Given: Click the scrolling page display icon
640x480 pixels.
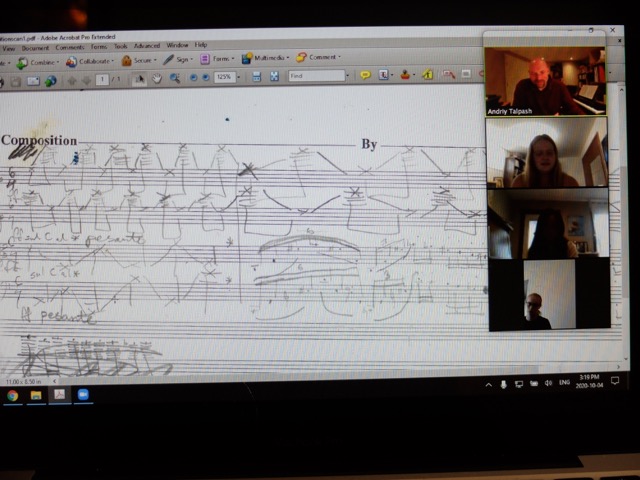Looking at the screenshot, I should pos(256,76).
